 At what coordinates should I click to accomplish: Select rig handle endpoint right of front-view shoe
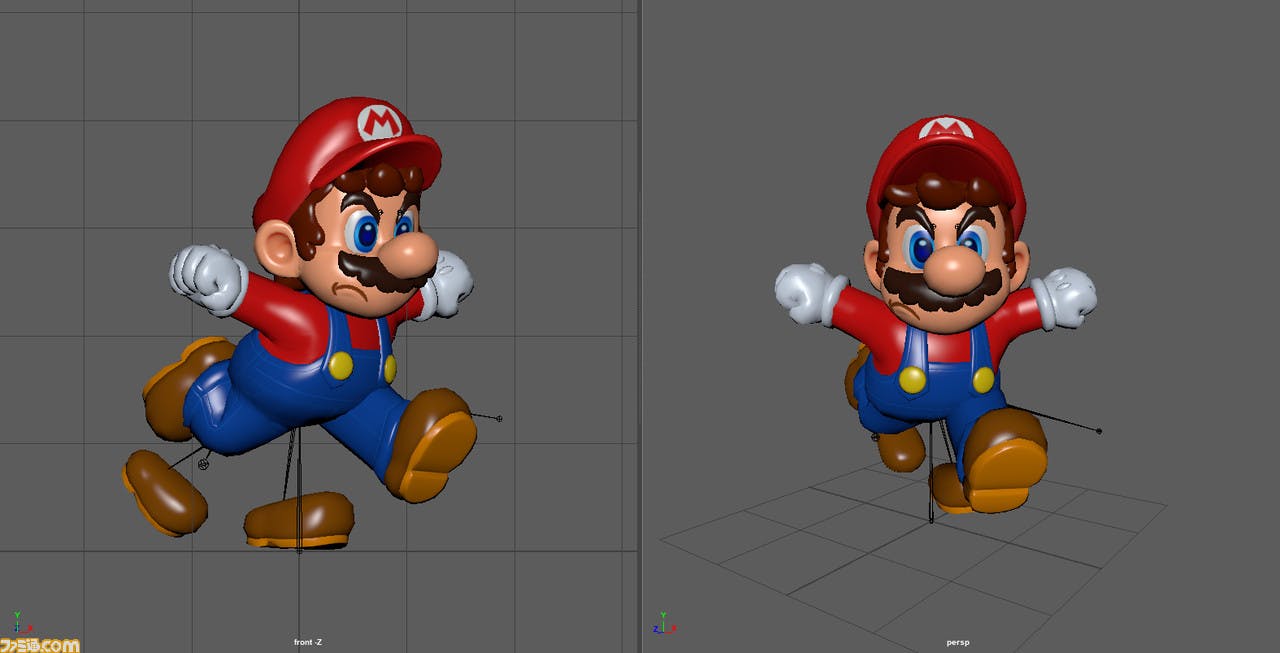(x=499, y=418)
